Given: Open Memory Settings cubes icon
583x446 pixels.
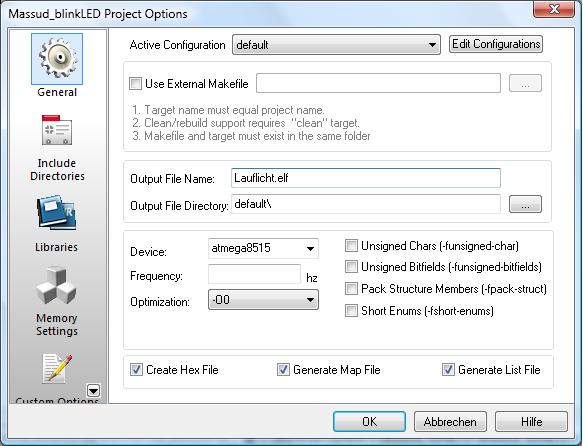Looking at the screenshot, I should click(57, 286).
